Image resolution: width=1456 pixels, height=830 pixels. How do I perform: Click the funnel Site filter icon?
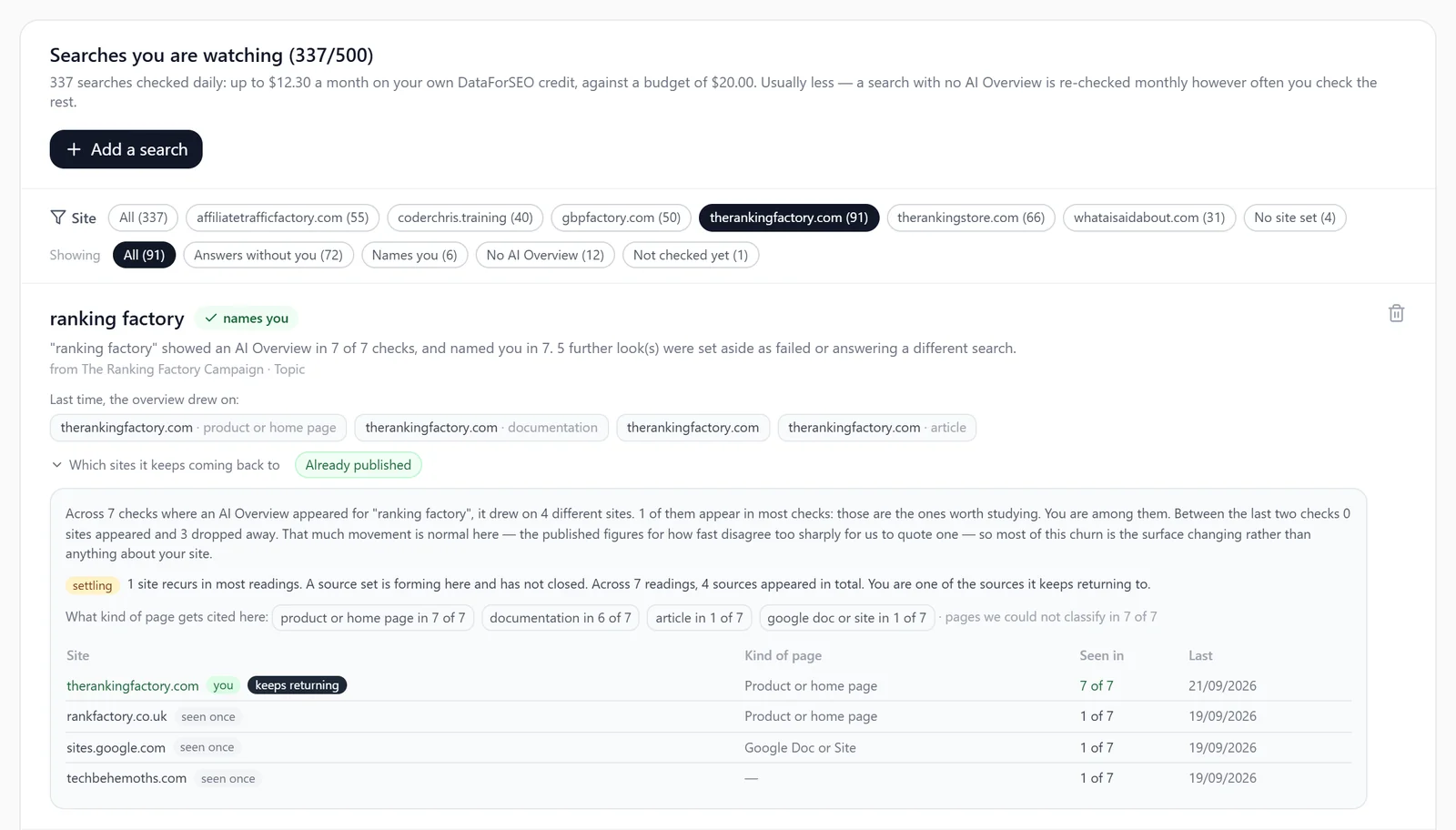[x=57, y=218]
